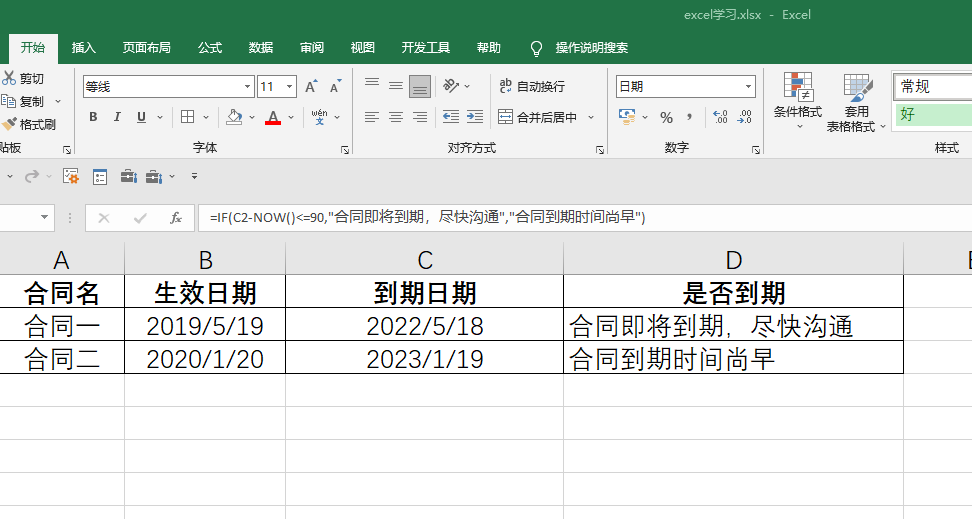Decrease decimal places
Screen dimensions: 972x519
tap(744, 117)
